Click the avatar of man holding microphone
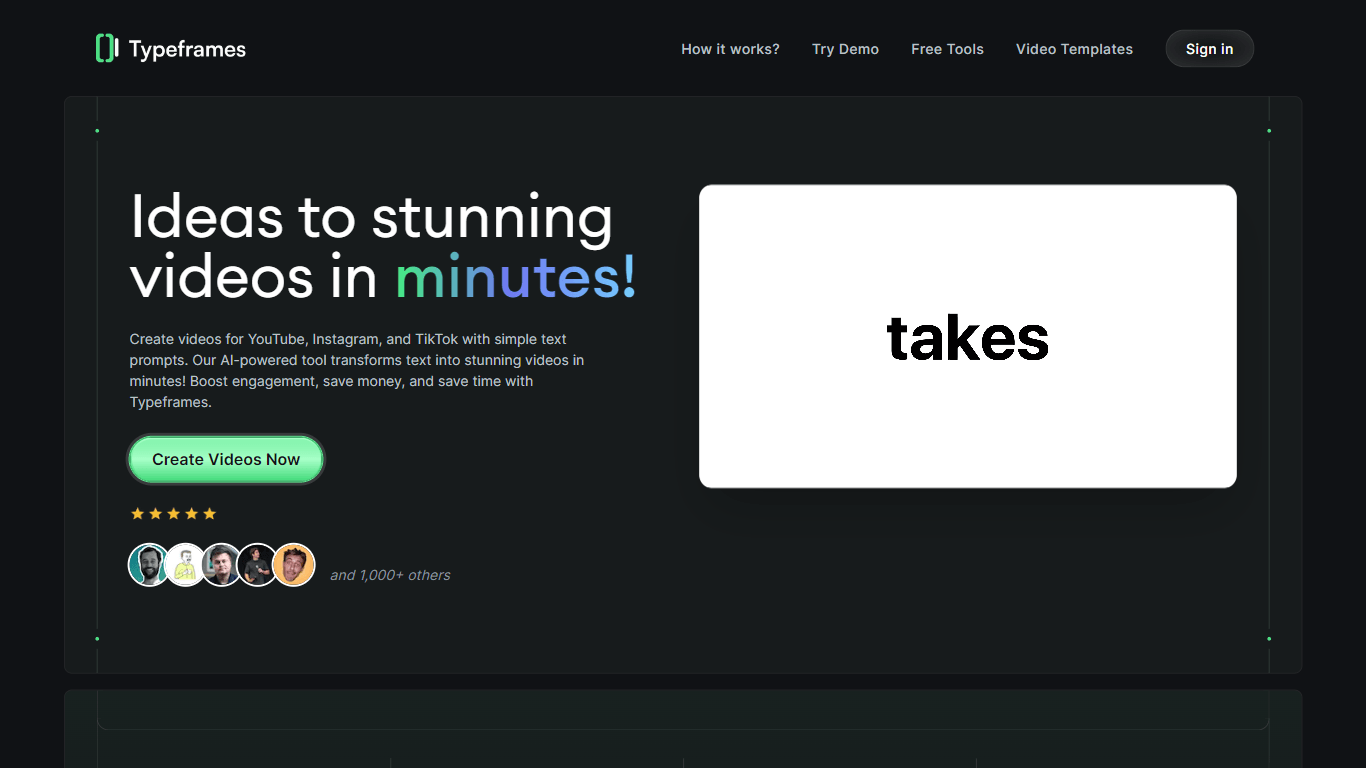Screen dimensions: 1366x768 tap(258, 565)
